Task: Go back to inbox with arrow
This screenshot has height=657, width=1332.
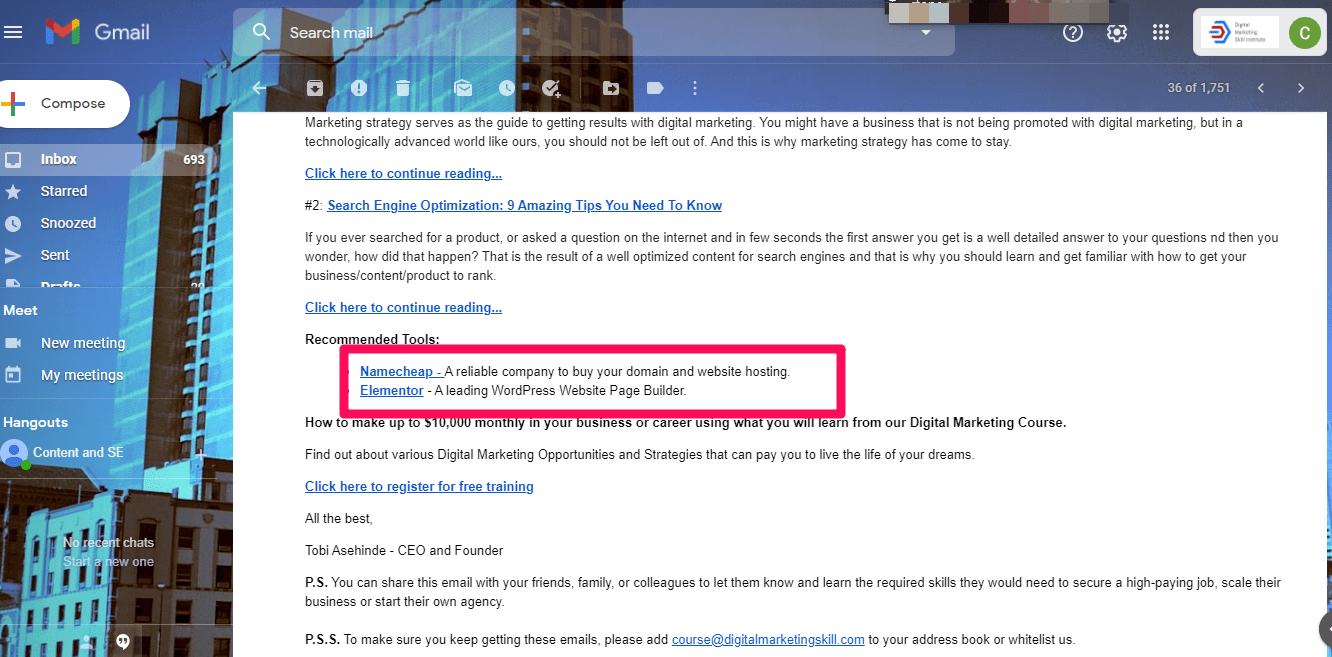Action: tap(260, 88)
